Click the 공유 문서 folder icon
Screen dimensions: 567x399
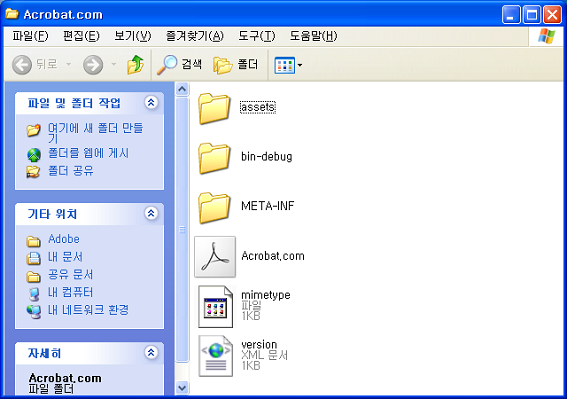[33, 277]
